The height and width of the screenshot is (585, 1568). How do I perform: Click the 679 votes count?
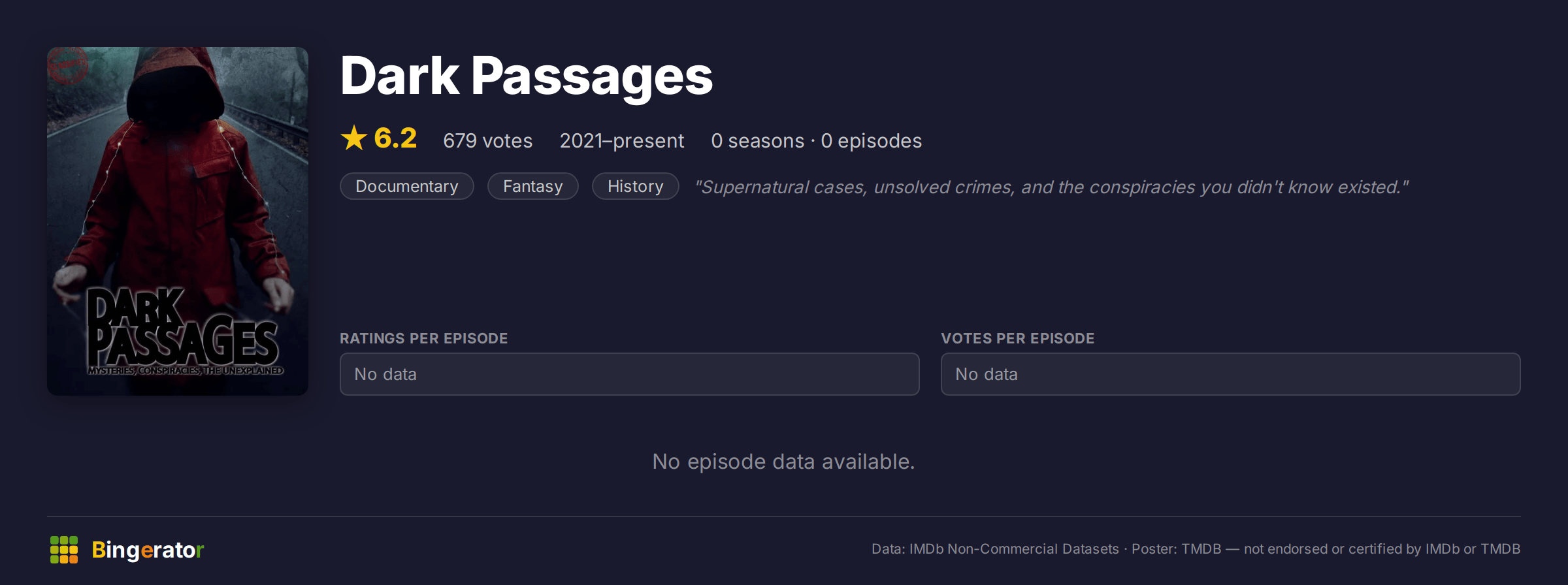coord(488,141)
